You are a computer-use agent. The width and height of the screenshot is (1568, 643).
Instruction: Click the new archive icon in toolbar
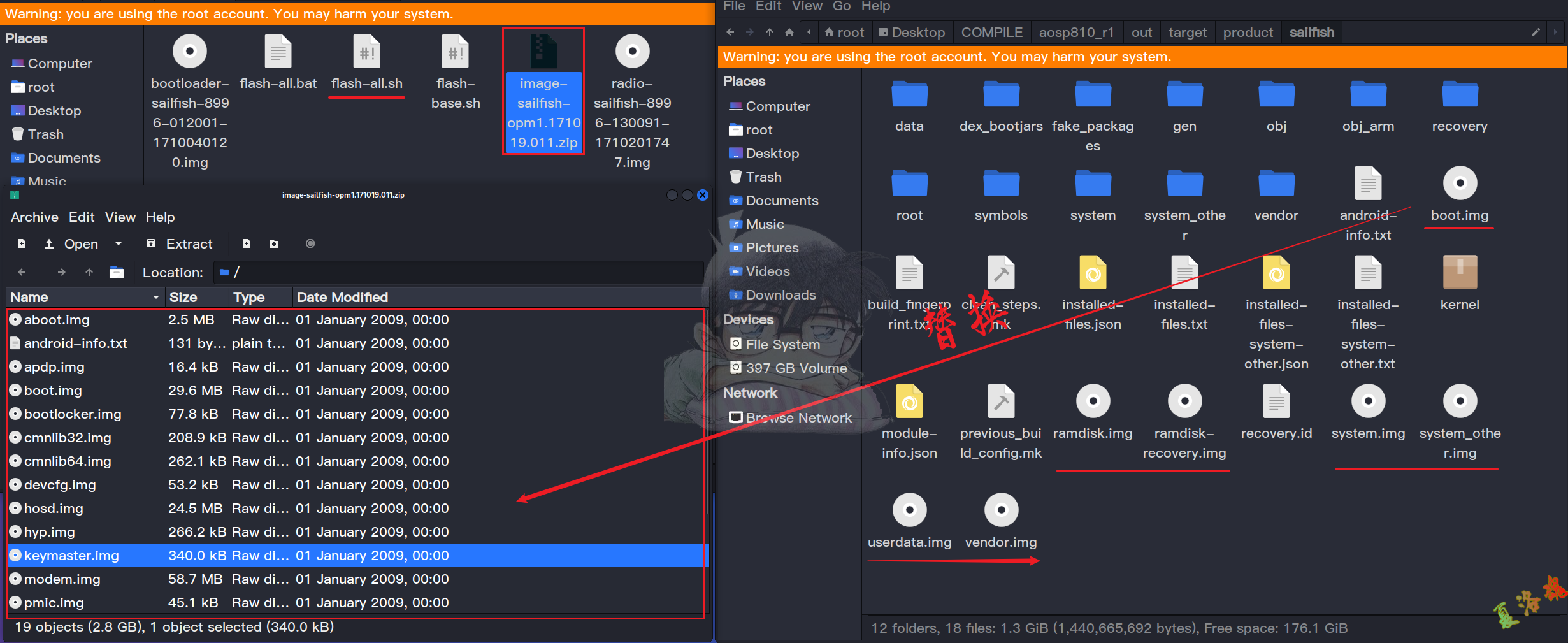[22, 244]
